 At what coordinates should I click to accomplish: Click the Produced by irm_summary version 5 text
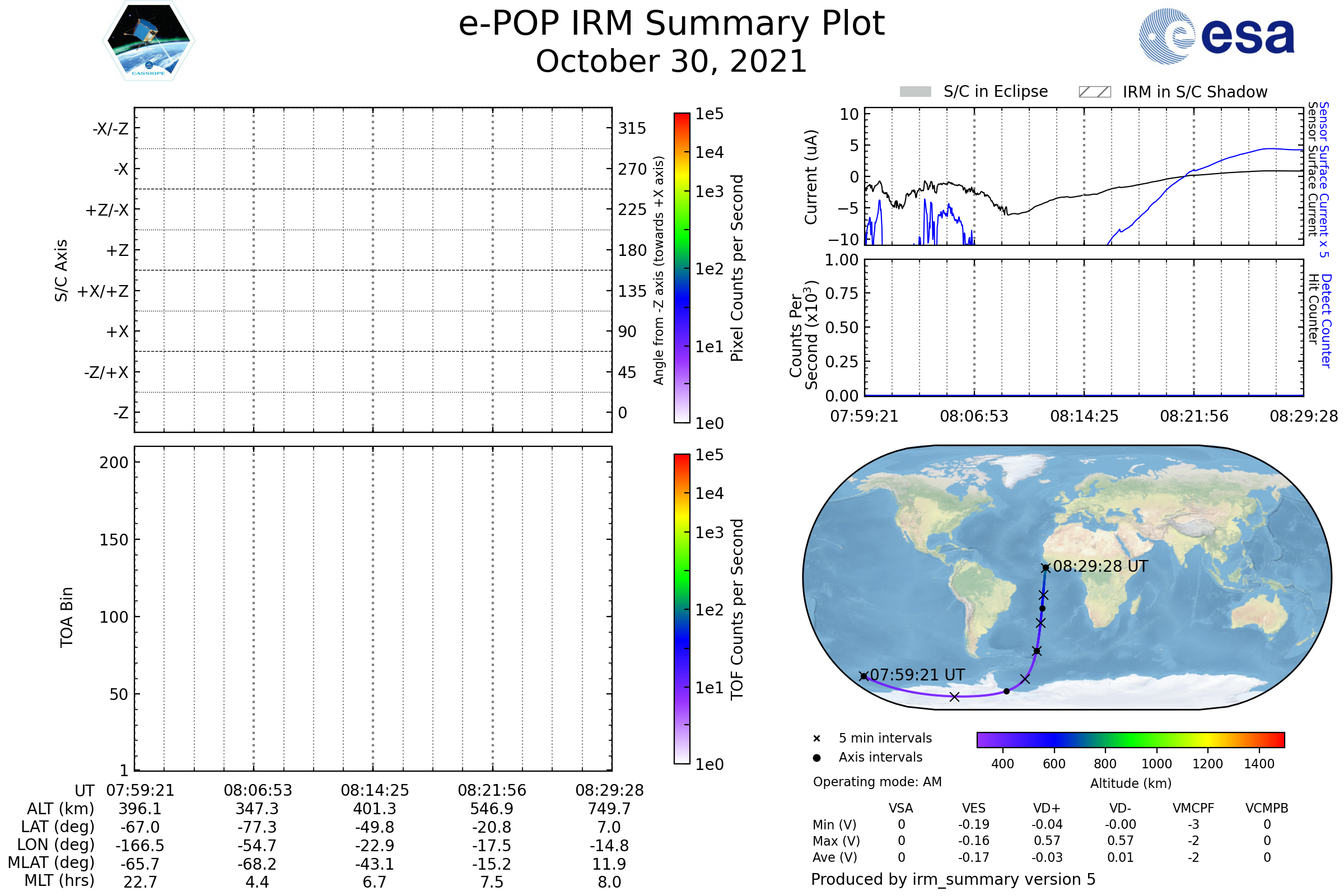pyautogui.click(x=953, y=879)
